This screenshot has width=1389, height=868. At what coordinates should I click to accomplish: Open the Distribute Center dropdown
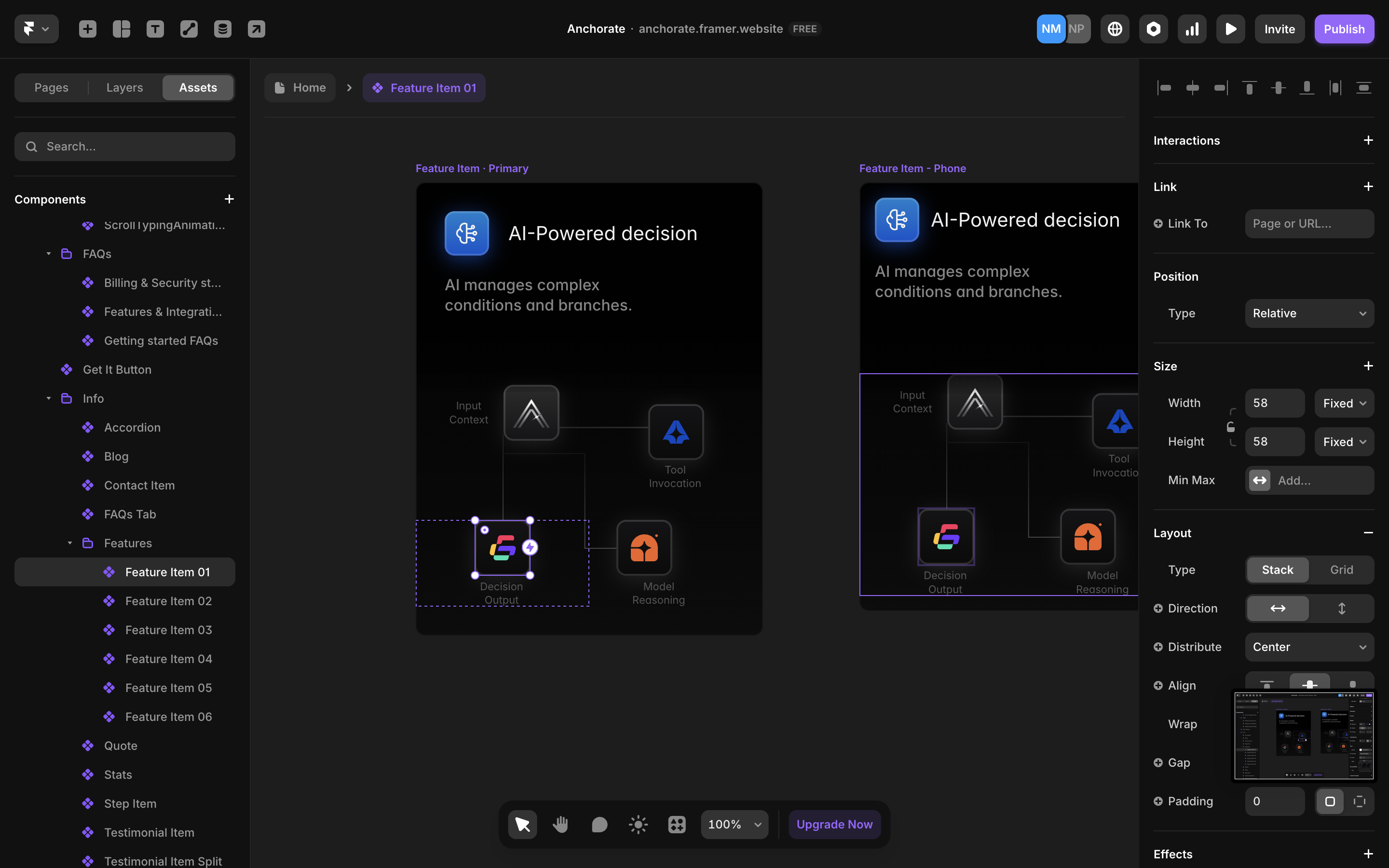1309,647
